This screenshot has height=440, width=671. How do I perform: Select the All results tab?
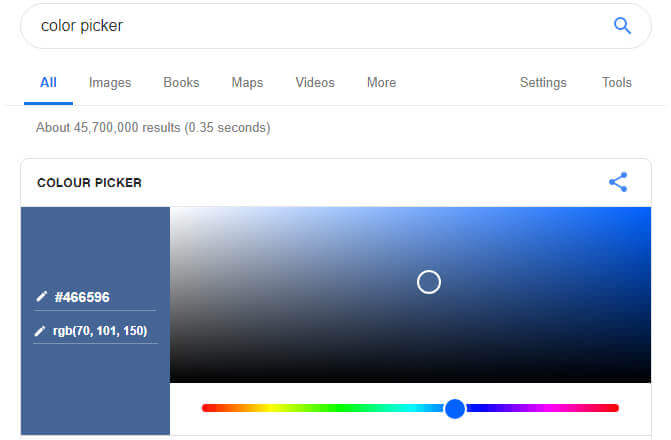[x=48, y=83]
